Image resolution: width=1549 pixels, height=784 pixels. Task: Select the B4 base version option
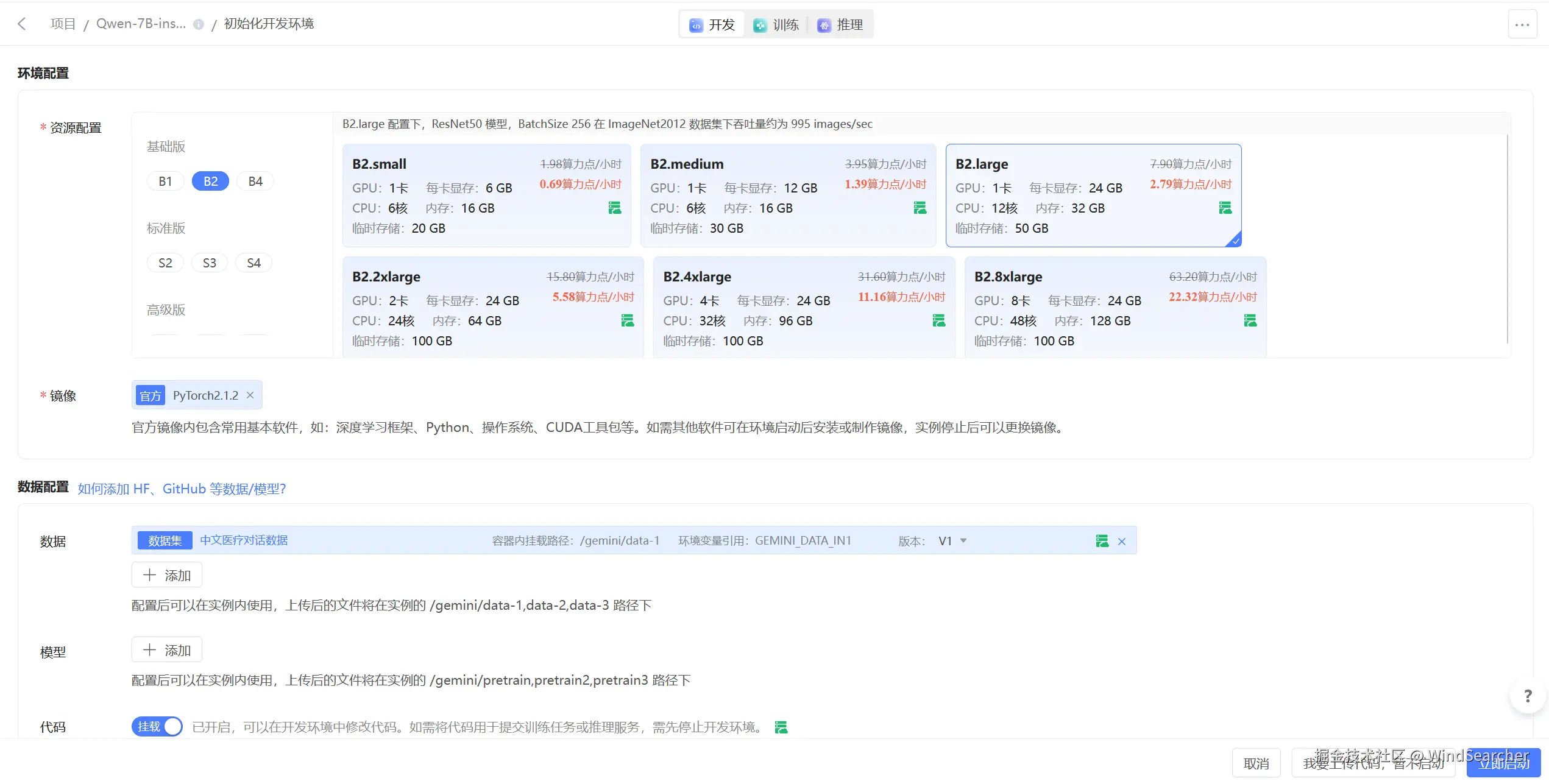pos(255,180)
